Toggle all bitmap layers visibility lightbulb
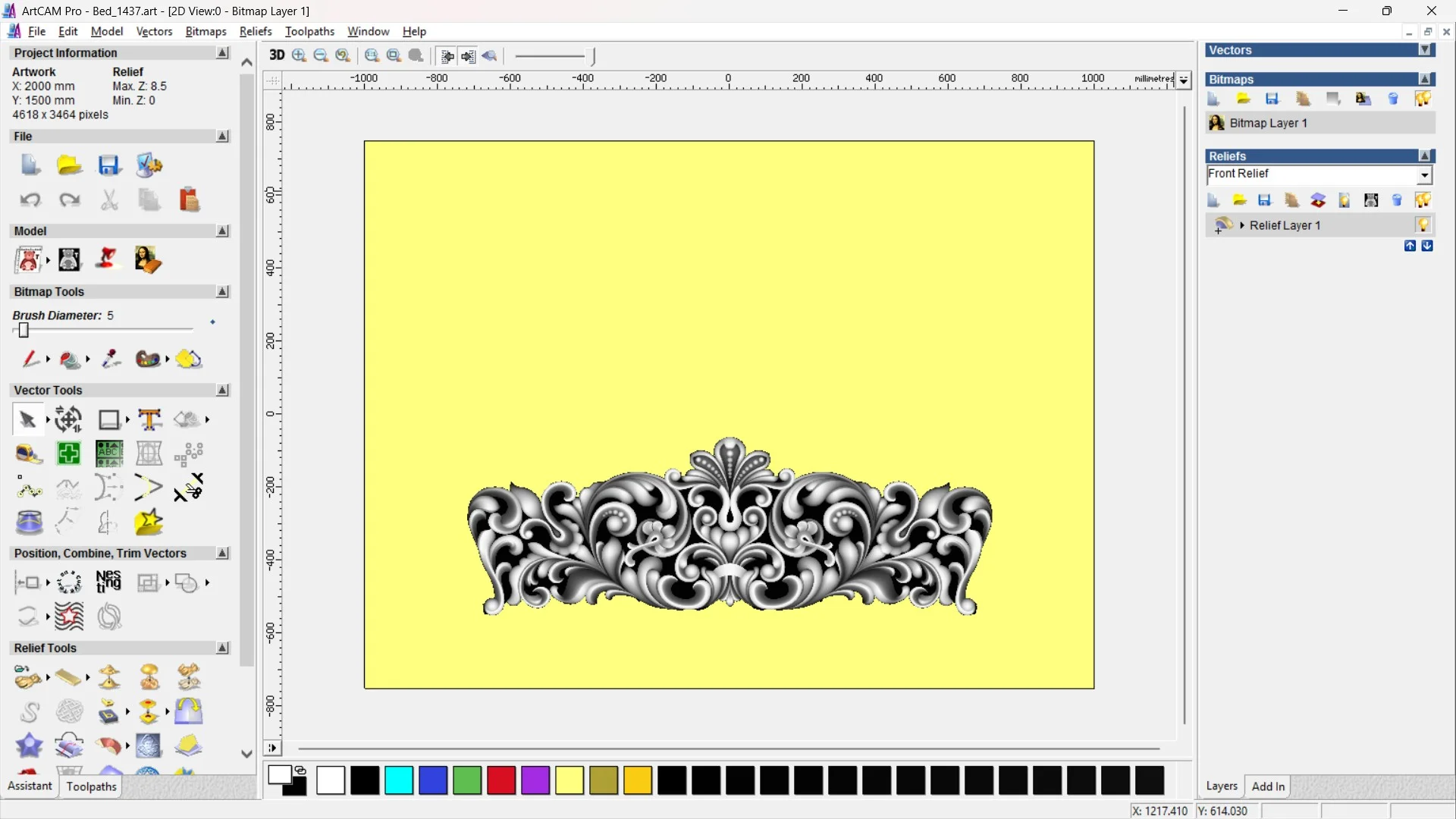Image resolution: width=1456 pixels, height=819 pixels. 1423,99
